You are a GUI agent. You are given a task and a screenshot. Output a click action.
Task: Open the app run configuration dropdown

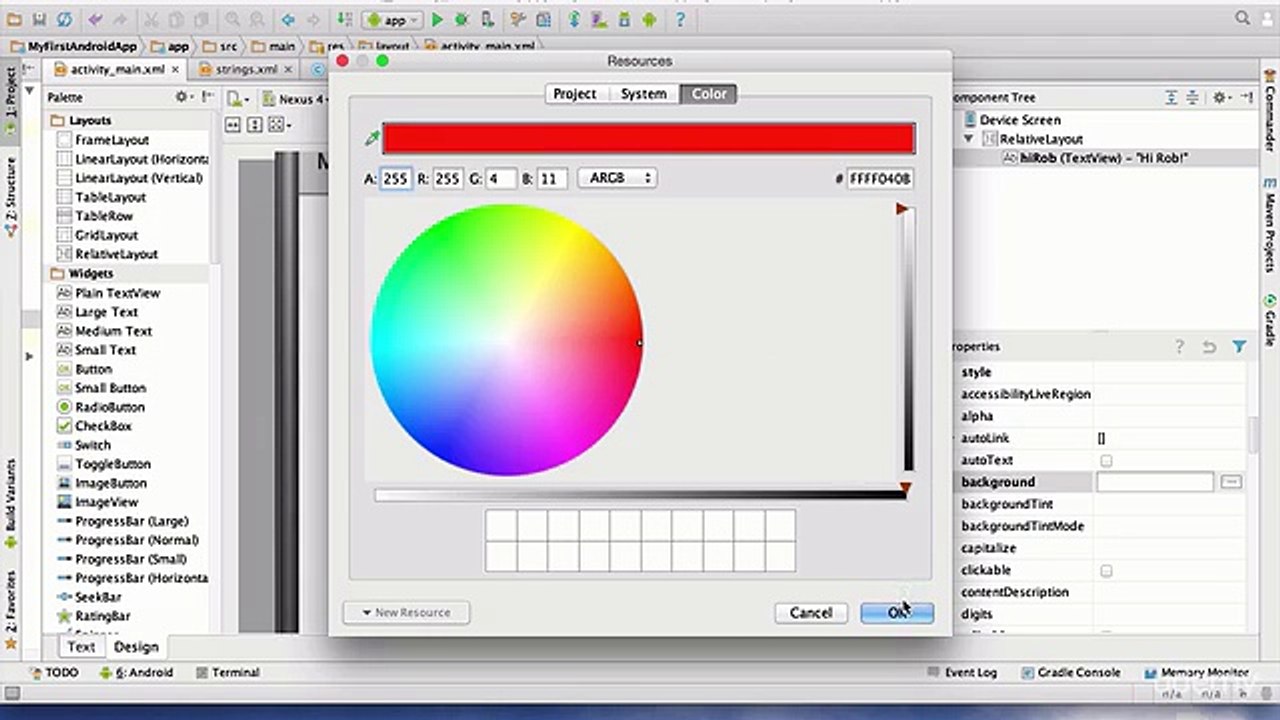(392, 19)
